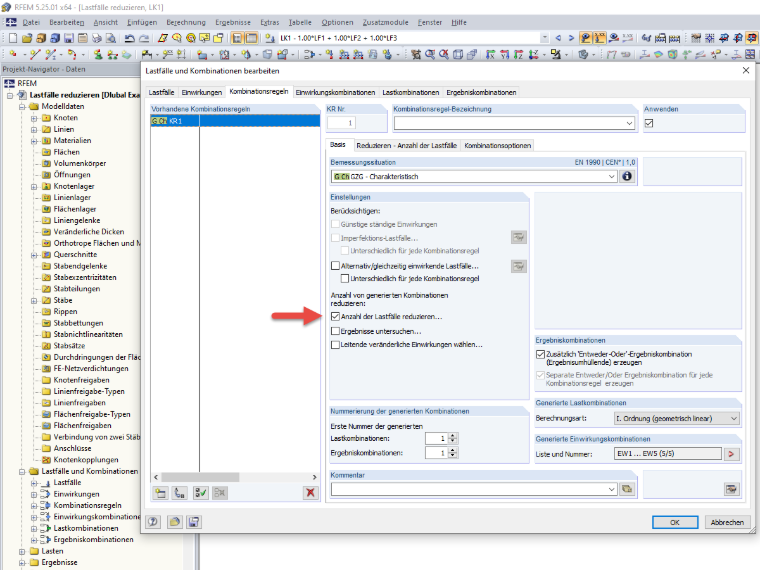Open Bemessungssituation GZG Charakteristisch dropdown
Screen dimensions: 760x570
(x=612, y=176)
